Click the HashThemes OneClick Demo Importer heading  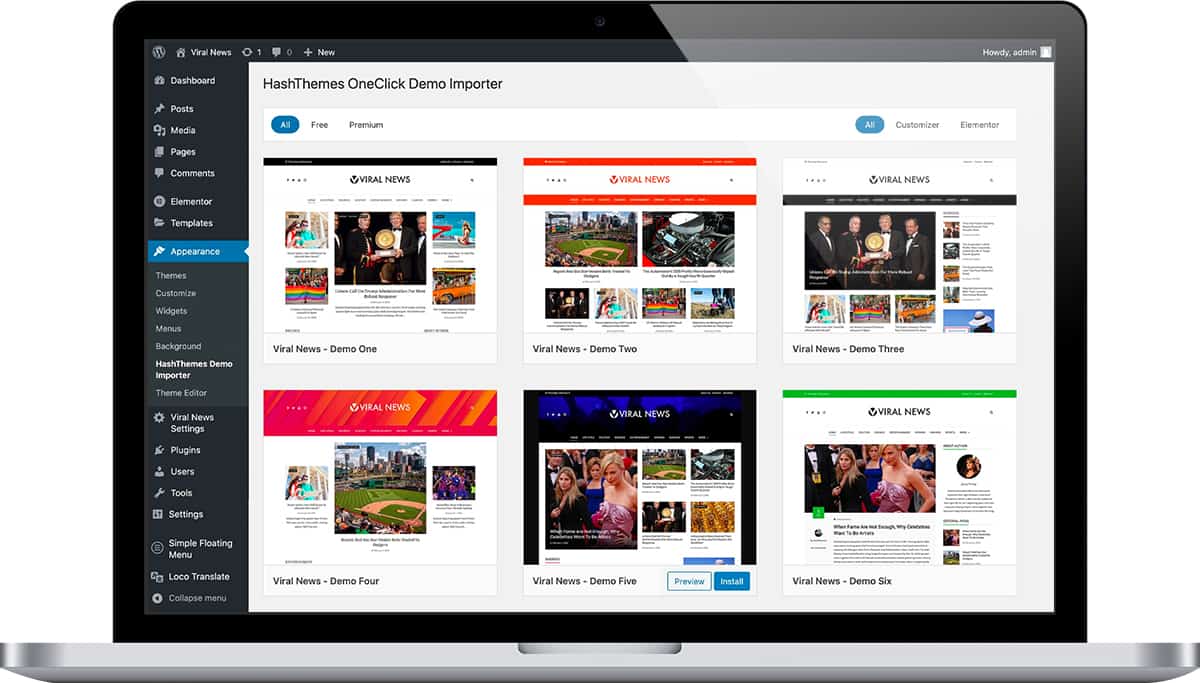click(x=383, y=84)
